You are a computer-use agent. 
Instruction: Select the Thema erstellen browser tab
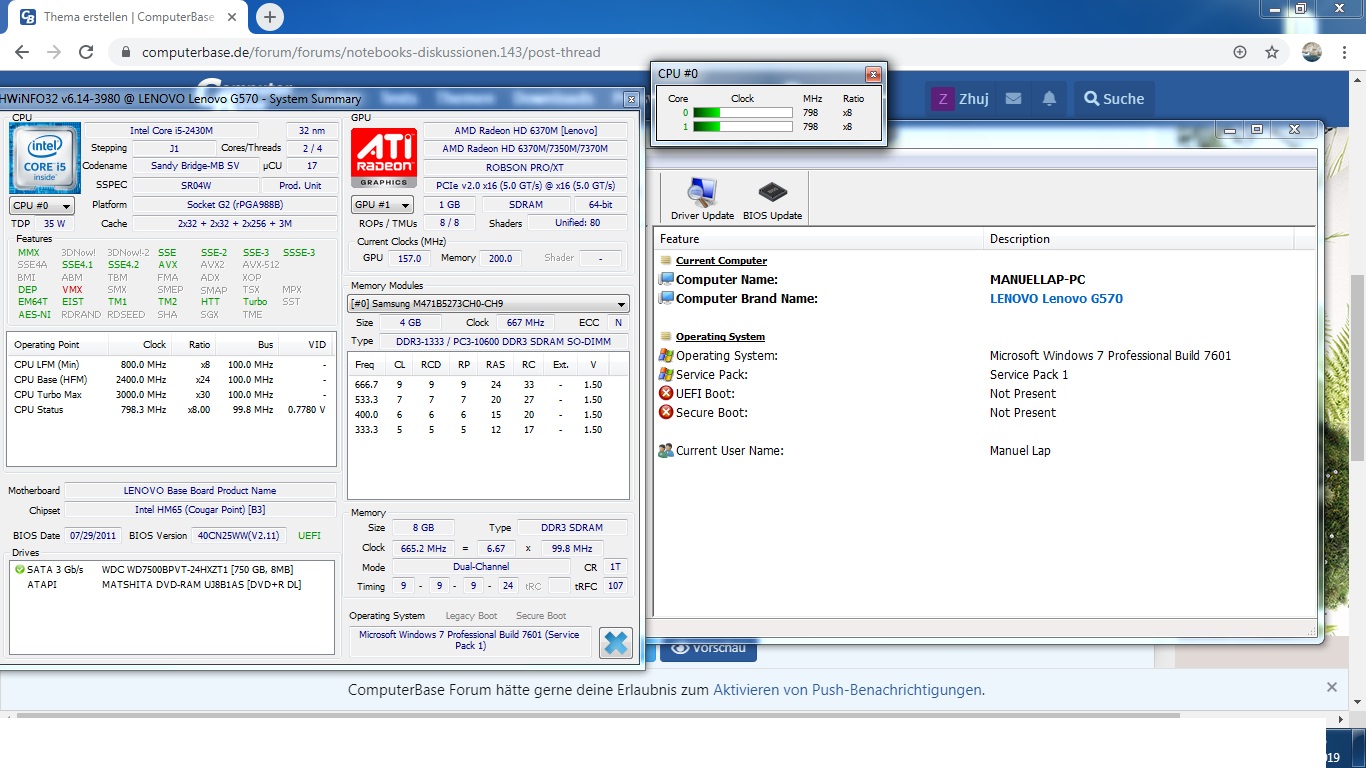[x=130, y=17]
